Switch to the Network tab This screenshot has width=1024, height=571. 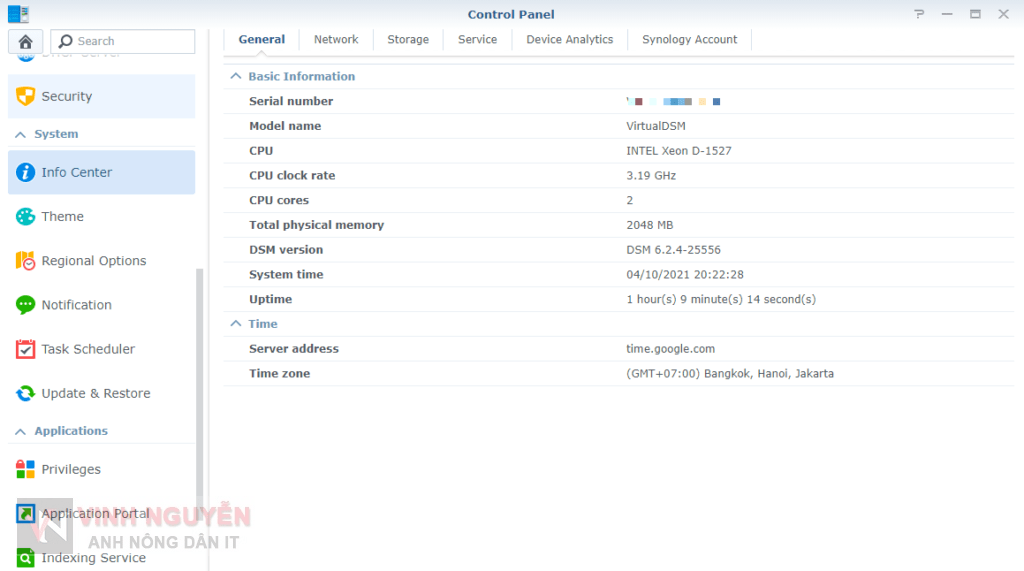click(x=335, y=39)
